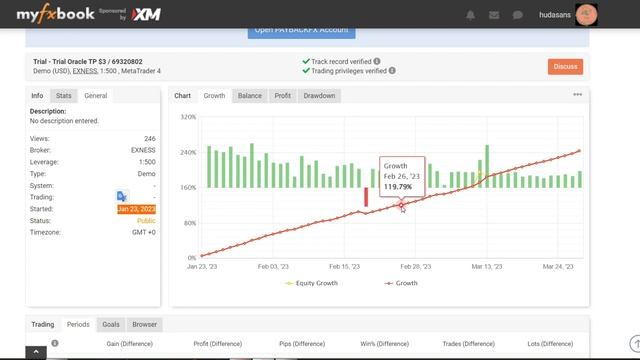
Task: Click the account title Trial Oracle TP S3
Action: 88,62
